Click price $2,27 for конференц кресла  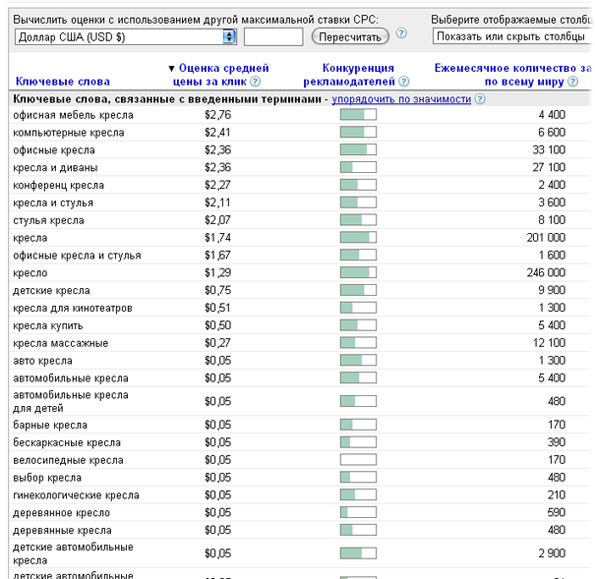(x=218, y=185)
